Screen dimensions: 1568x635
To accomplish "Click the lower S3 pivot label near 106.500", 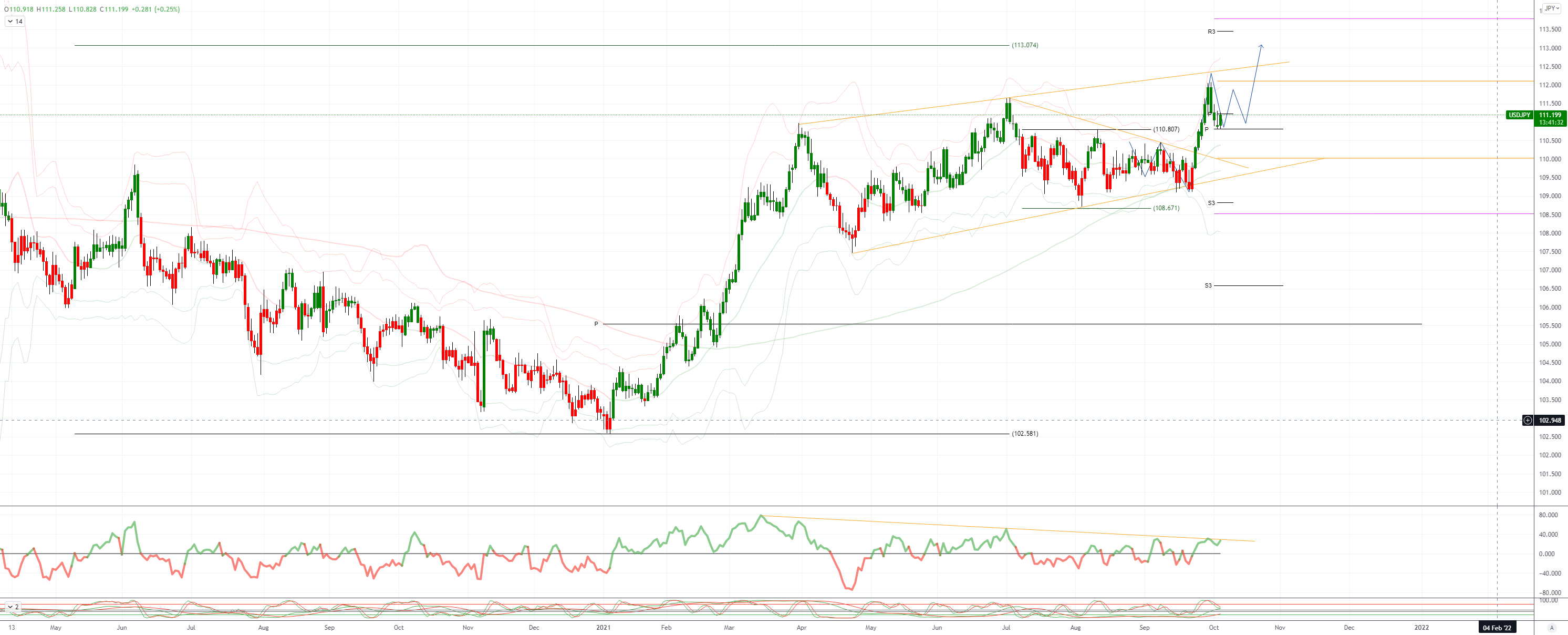I will [x=1208, y=285].
